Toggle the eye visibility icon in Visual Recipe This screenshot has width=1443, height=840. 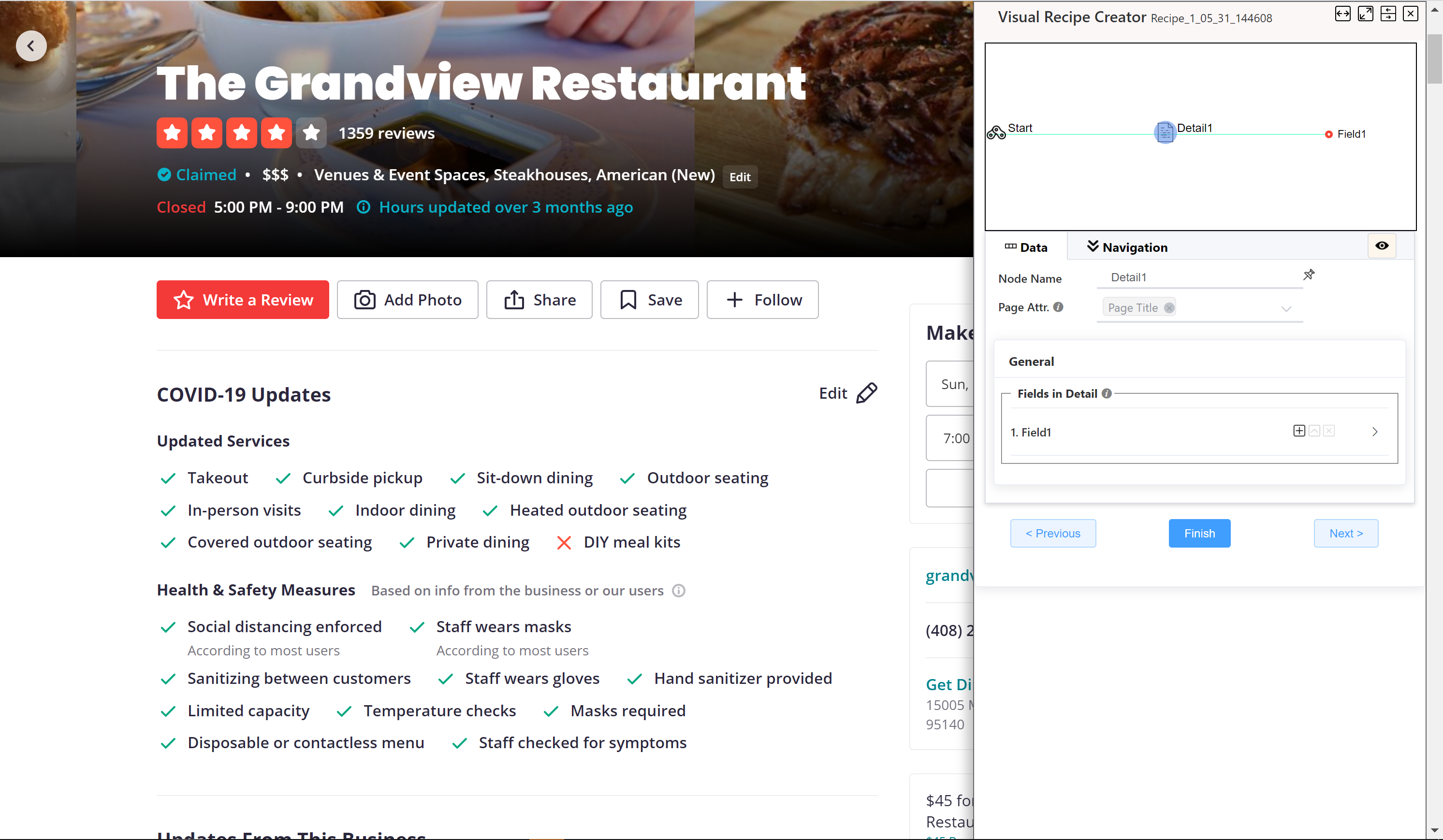1382,246
